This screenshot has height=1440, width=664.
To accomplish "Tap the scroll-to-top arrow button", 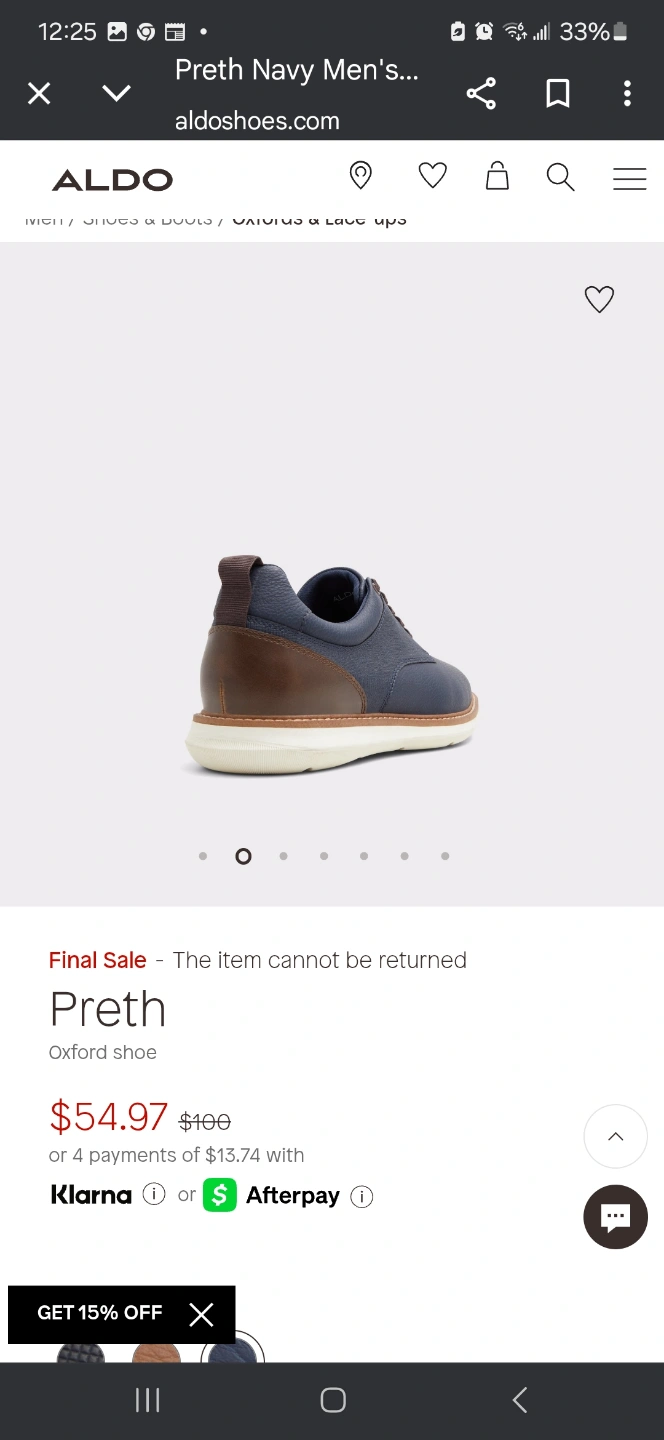I will pyautogui.click(x=615, y=1136).
